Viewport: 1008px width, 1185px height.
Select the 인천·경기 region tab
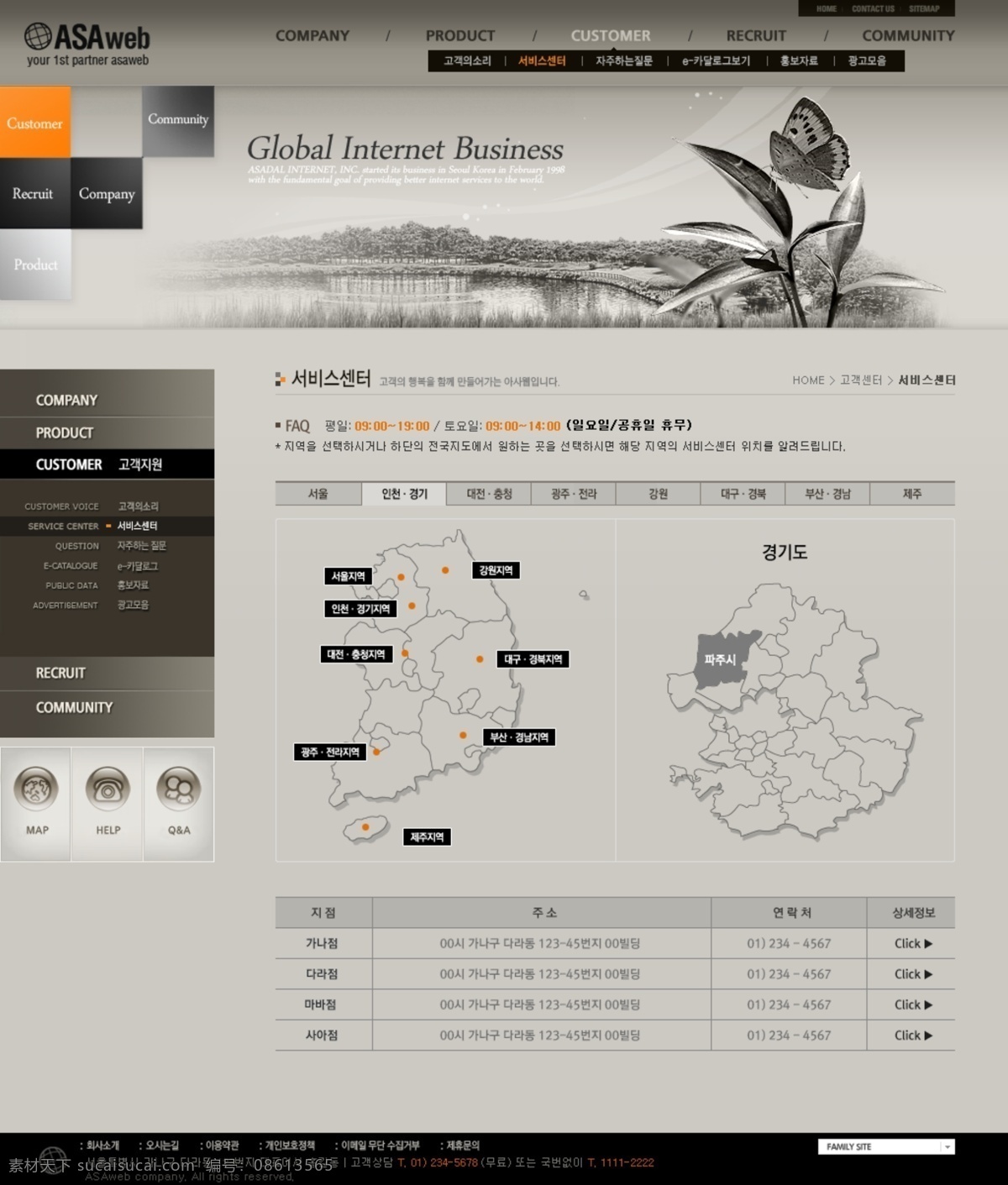tap(404, 494)
